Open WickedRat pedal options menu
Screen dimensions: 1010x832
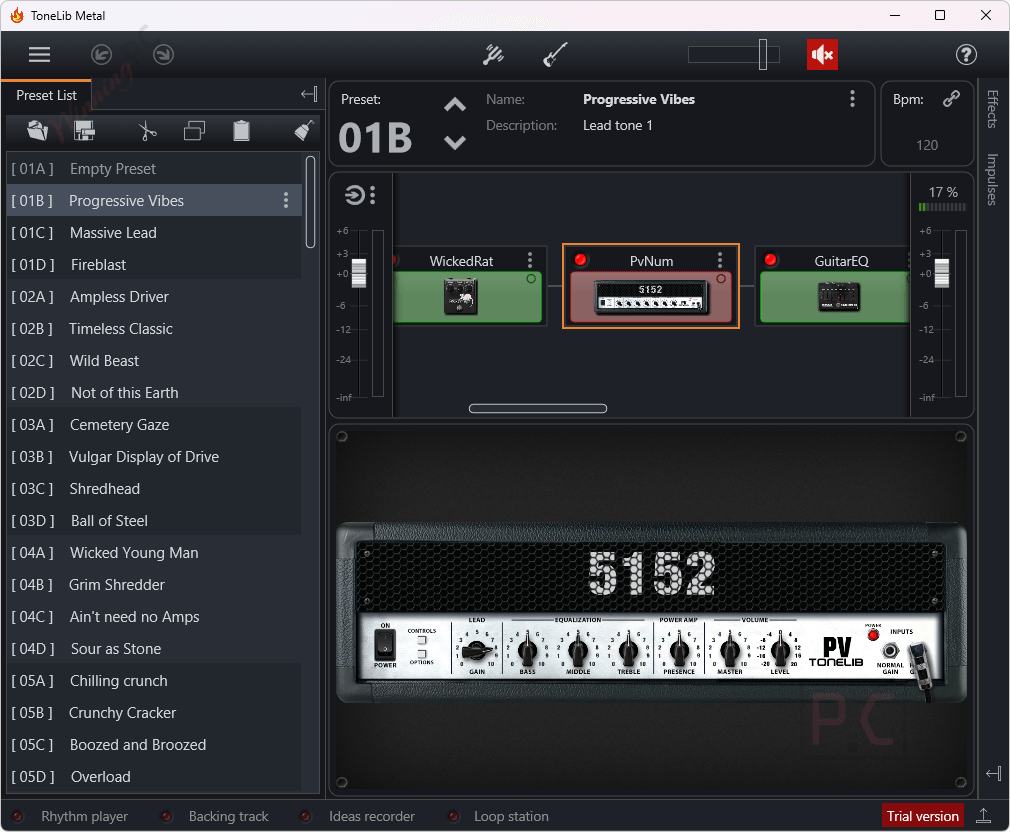530,260
